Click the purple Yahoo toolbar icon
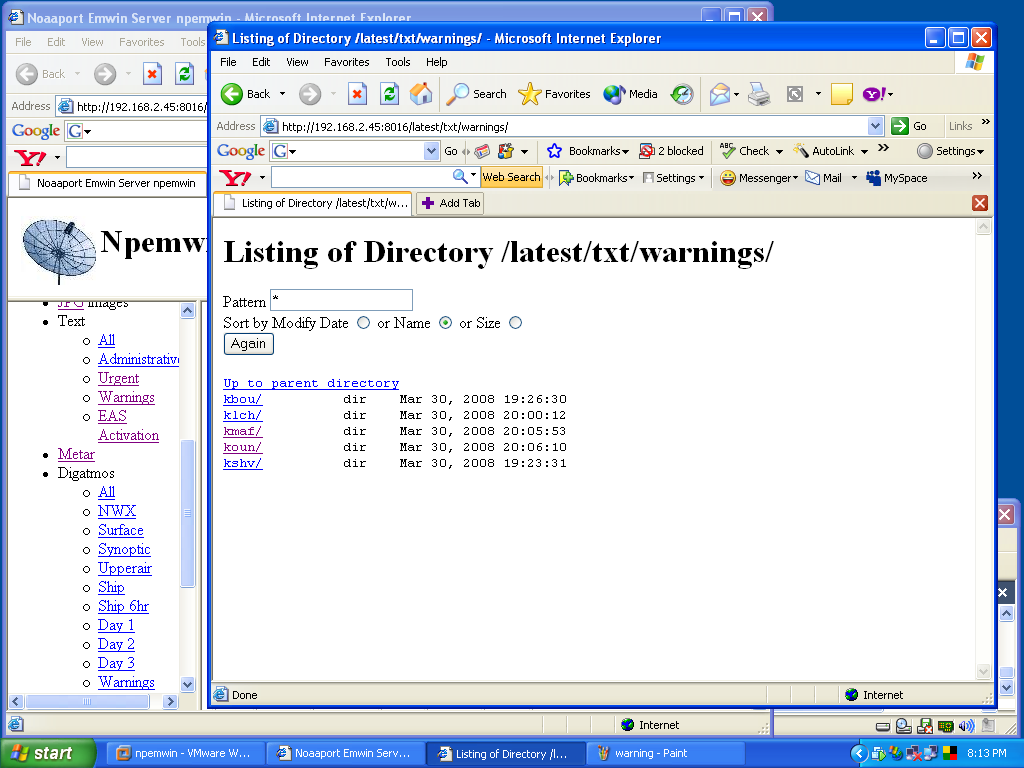 click(874, 94)
